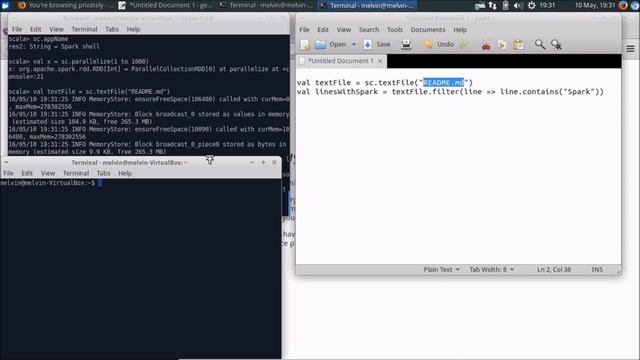Maximize the front terminal window
Viewport: 640px width, 360px height.
coord(263,162)
